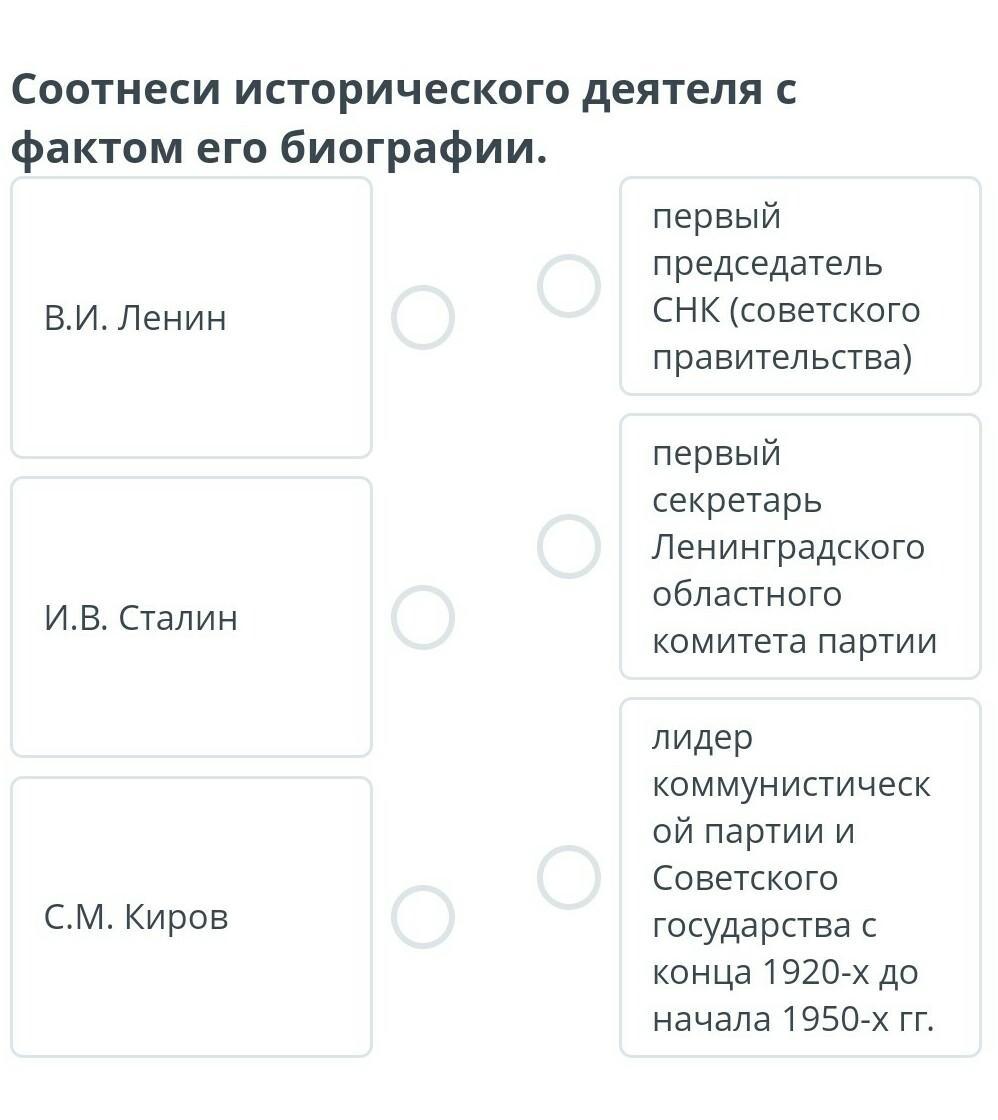Choose the первый секретарь Ленинградского областного комитета card
This screenshot has width=998, height=1120.
click(x=800, y=546)
